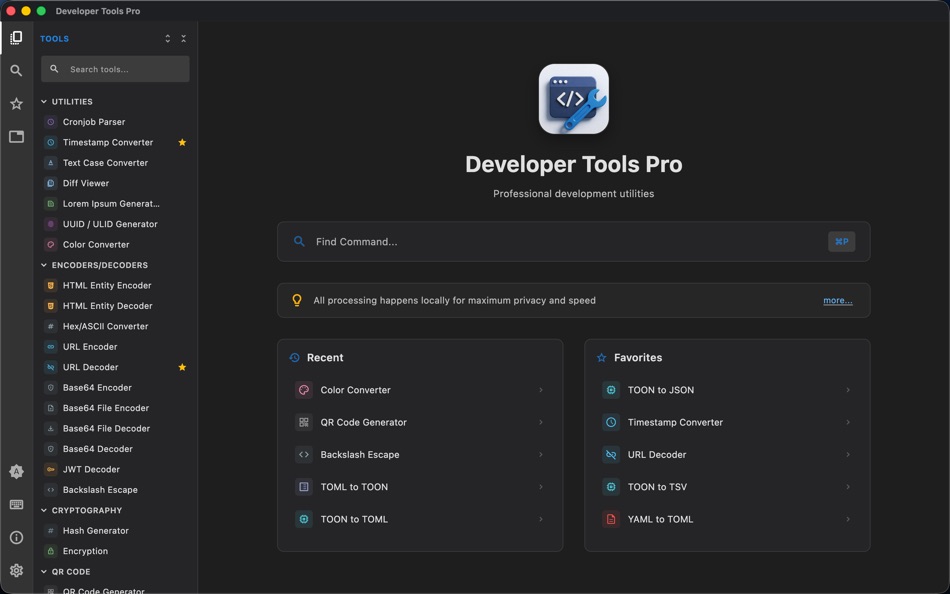Collapse the UTILITIES section
950x594 pixels.
[43, 101]
